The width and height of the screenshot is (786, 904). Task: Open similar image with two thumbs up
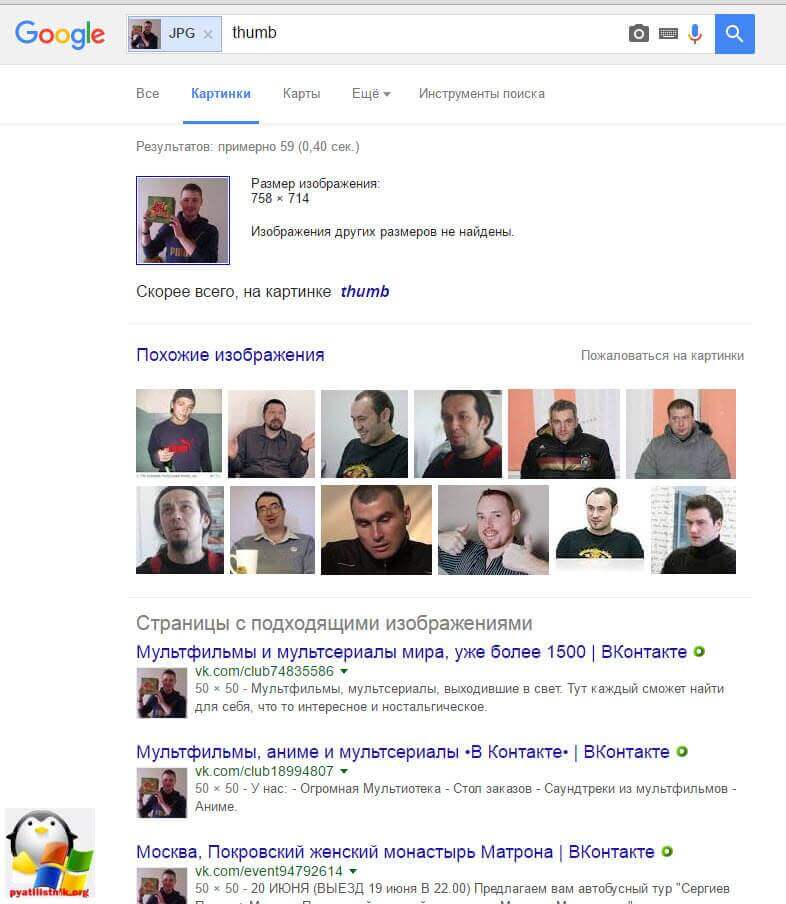[493, 530]
